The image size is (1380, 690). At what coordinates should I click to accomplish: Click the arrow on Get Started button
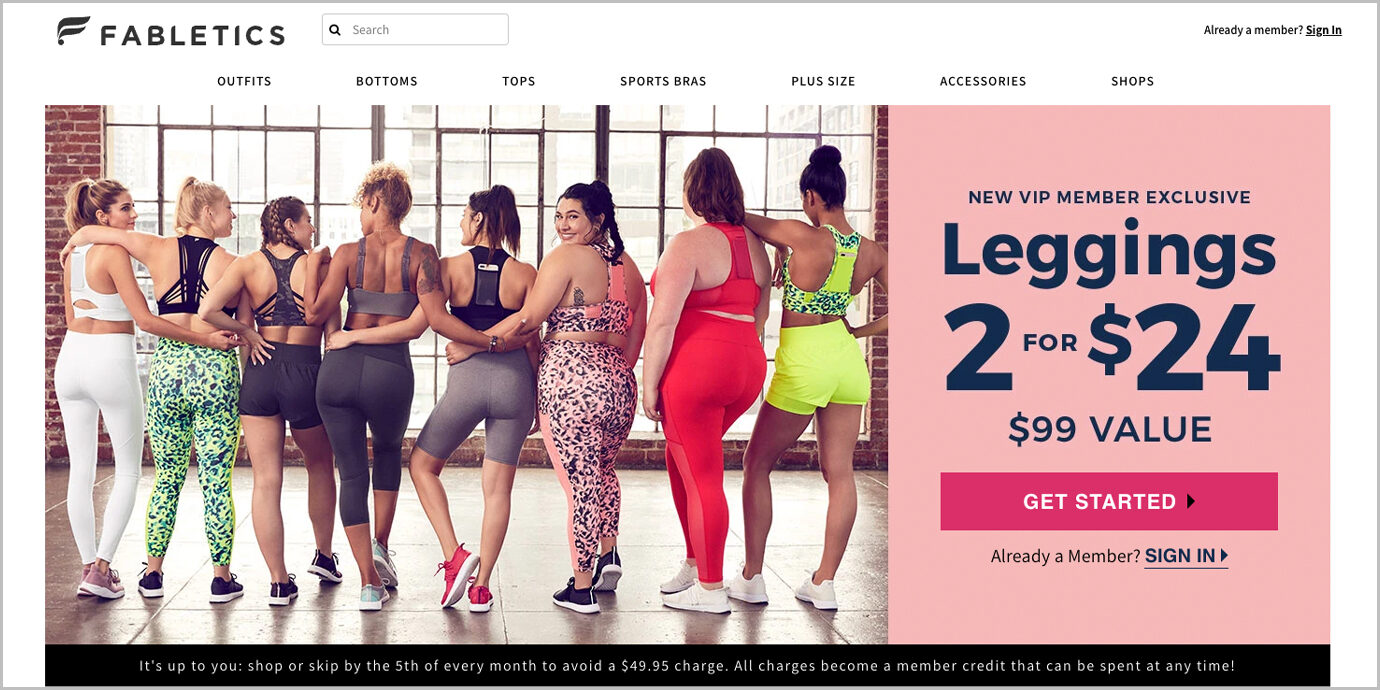point(1191,502)
